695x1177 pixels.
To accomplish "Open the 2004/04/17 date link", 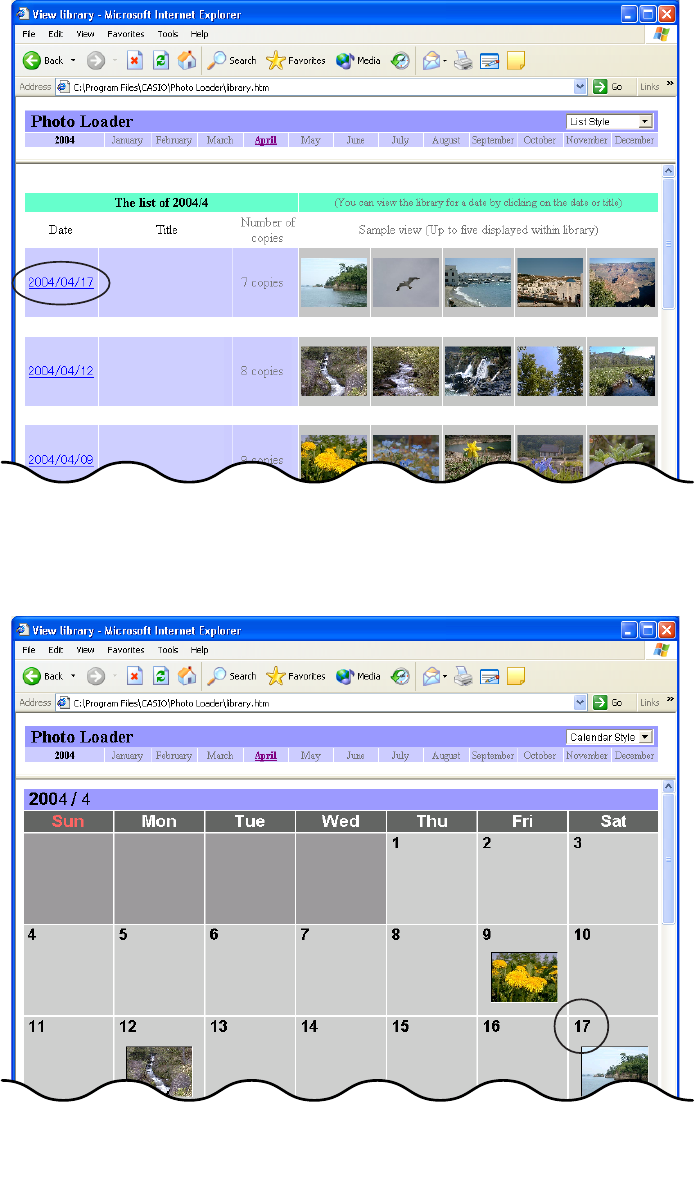I will coord(61,282).
